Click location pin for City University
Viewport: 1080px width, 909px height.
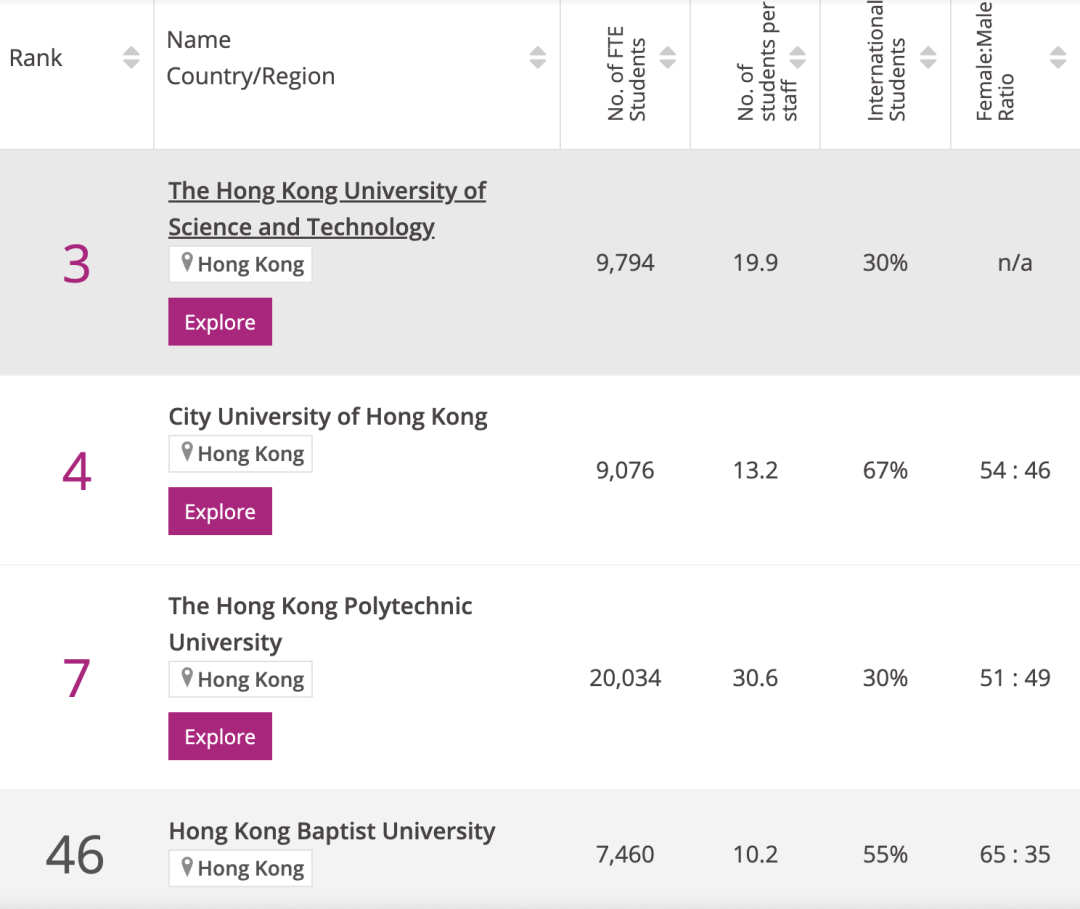point(186,453)
